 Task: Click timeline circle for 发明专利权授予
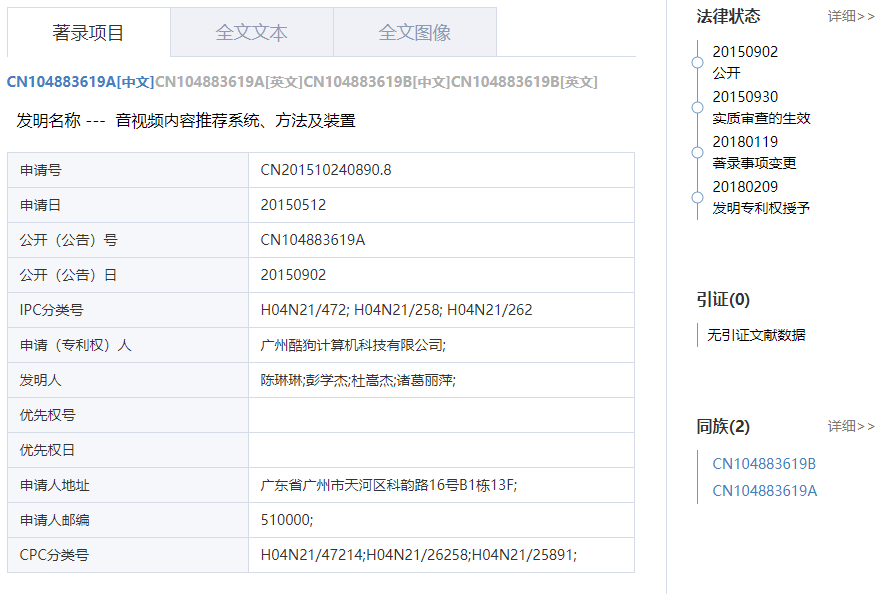(697, 197)
